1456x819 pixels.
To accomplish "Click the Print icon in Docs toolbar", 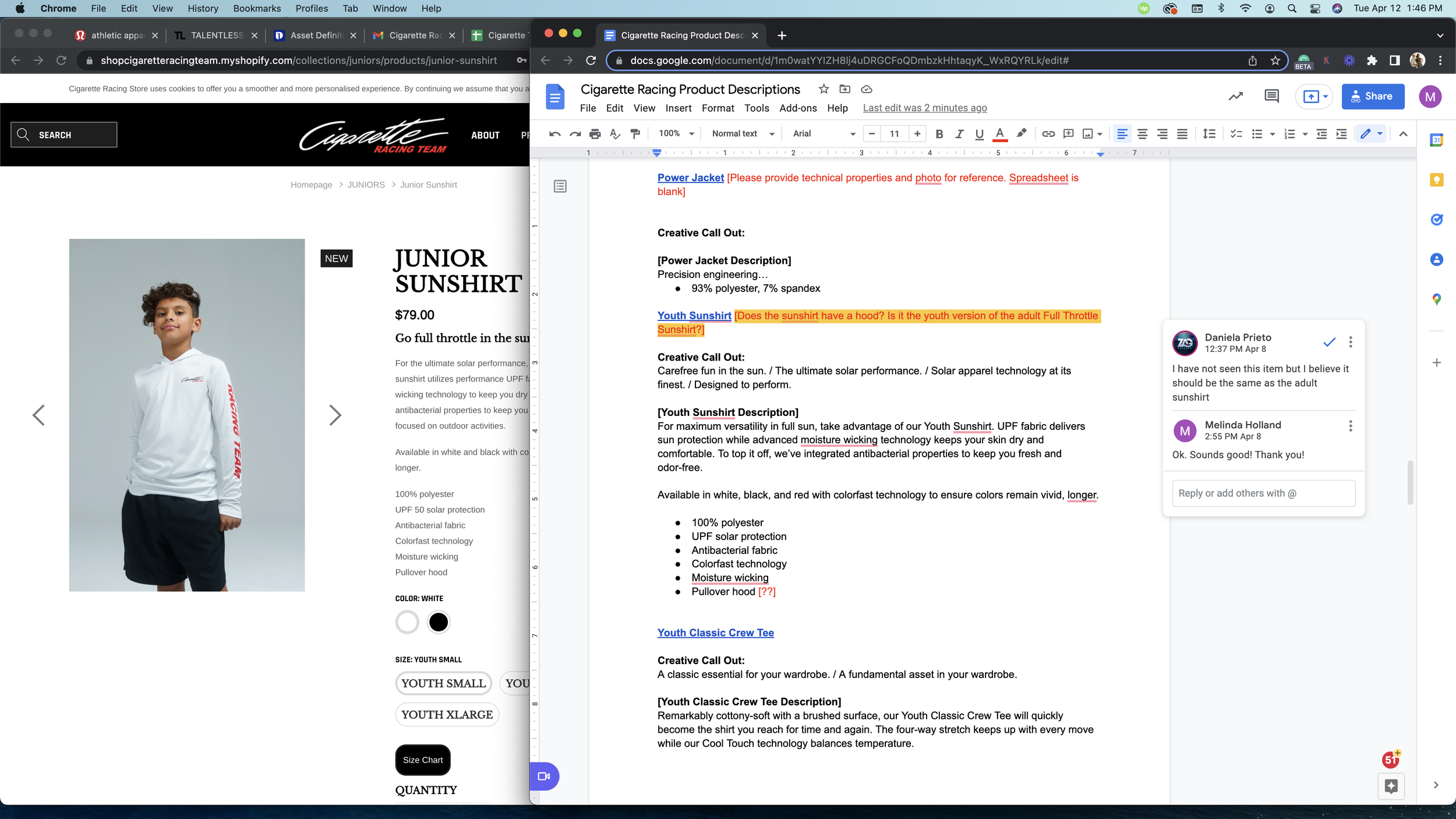I will pyautogui.click(x=595, y=134).
